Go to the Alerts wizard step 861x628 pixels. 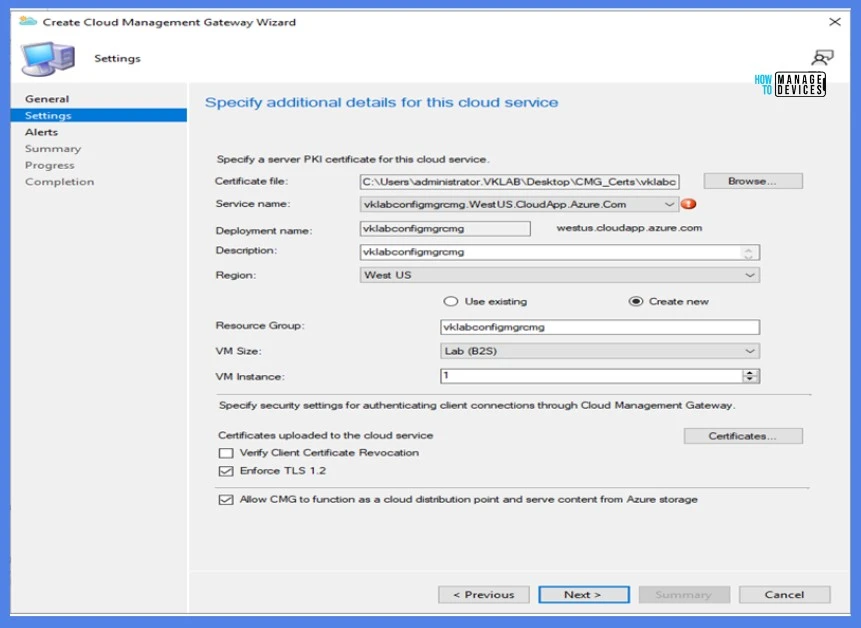click(41, 132)
